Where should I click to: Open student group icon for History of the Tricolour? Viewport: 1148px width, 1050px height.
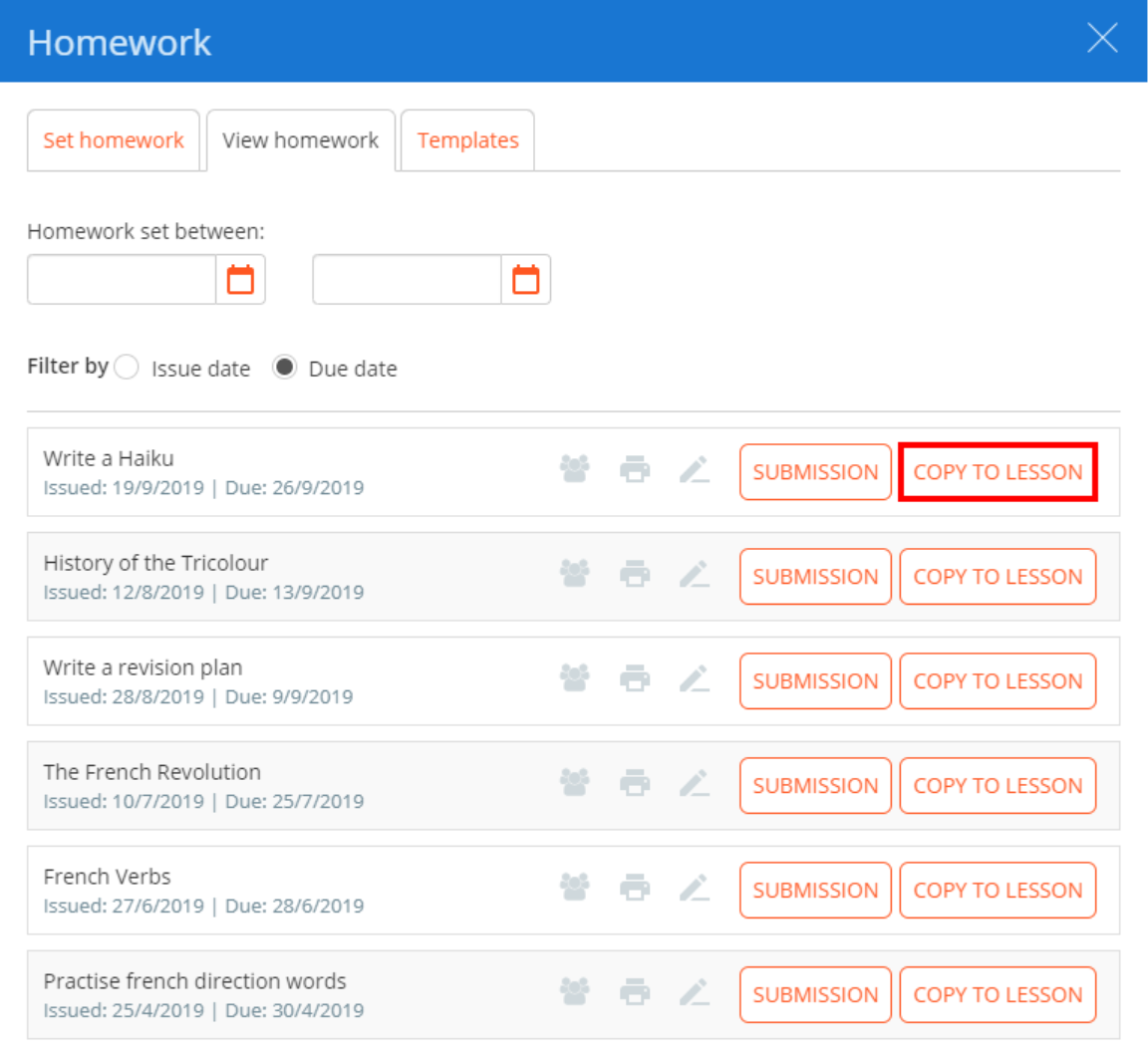(575, 574)
